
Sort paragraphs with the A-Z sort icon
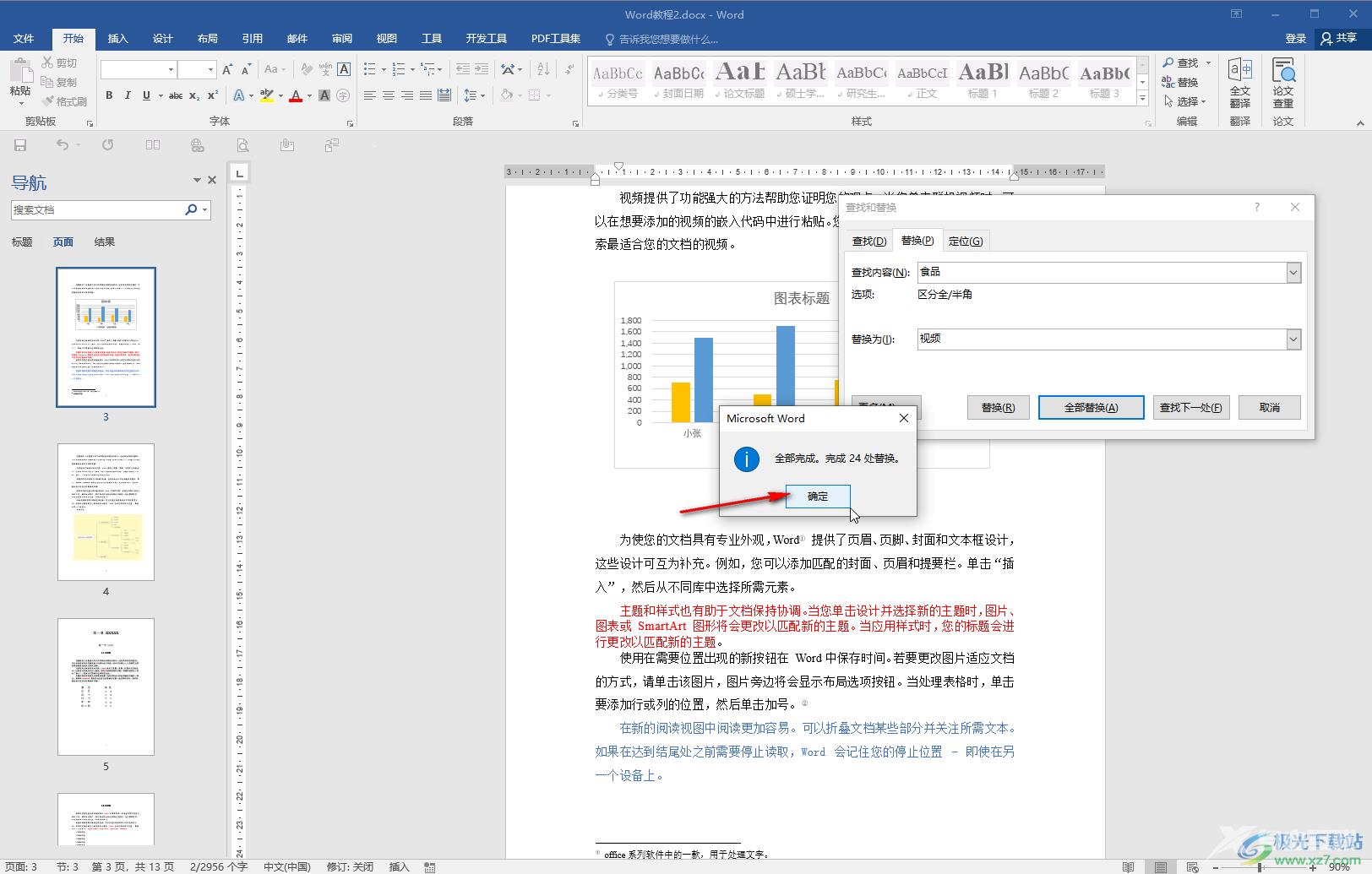pyautogui.click(x=543, y=69)
